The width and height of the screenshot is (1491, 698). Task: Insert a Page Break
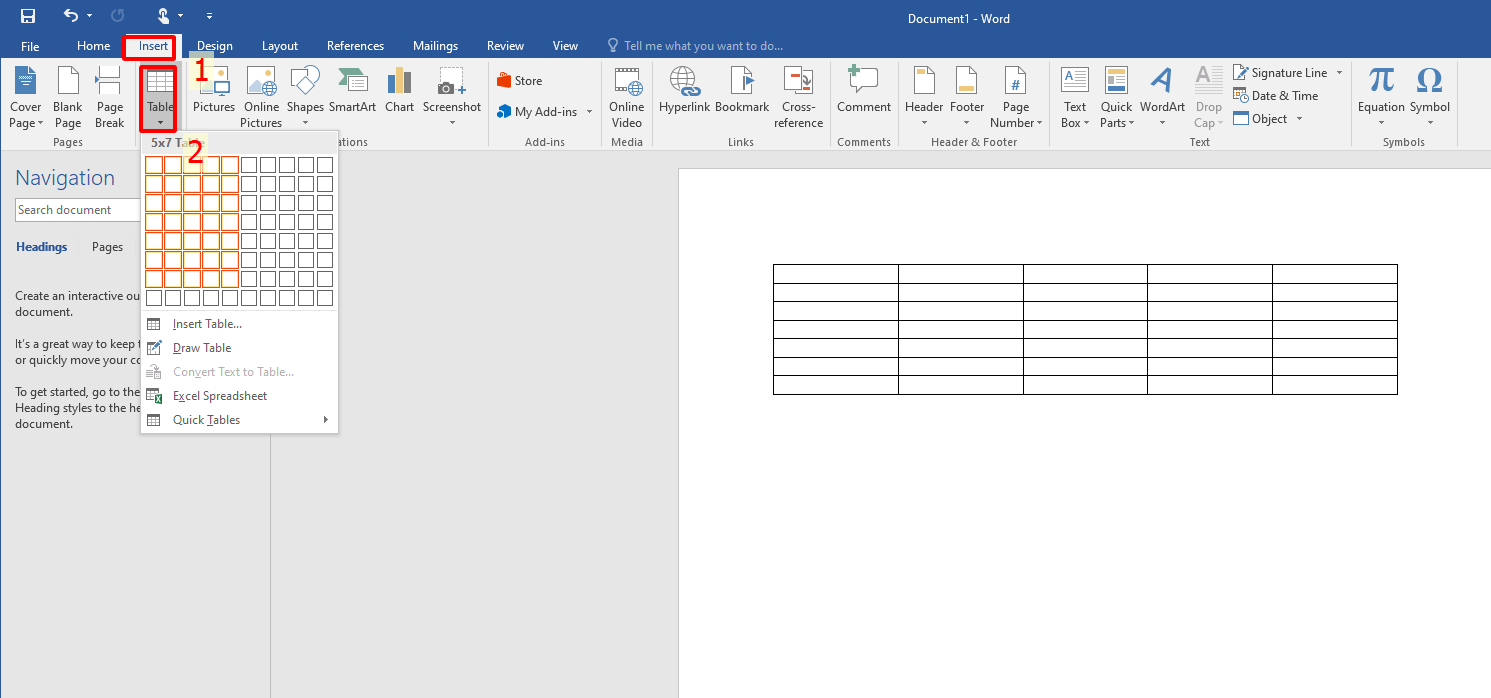click(x=110, y=97)
